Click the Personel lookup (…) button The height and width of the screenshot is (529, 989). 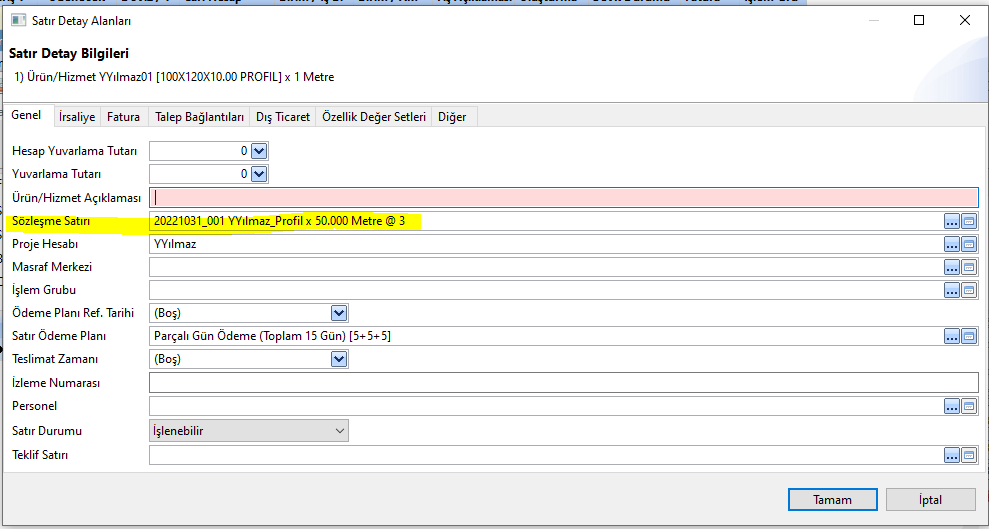pyautogui.click(x=951, y=406)
